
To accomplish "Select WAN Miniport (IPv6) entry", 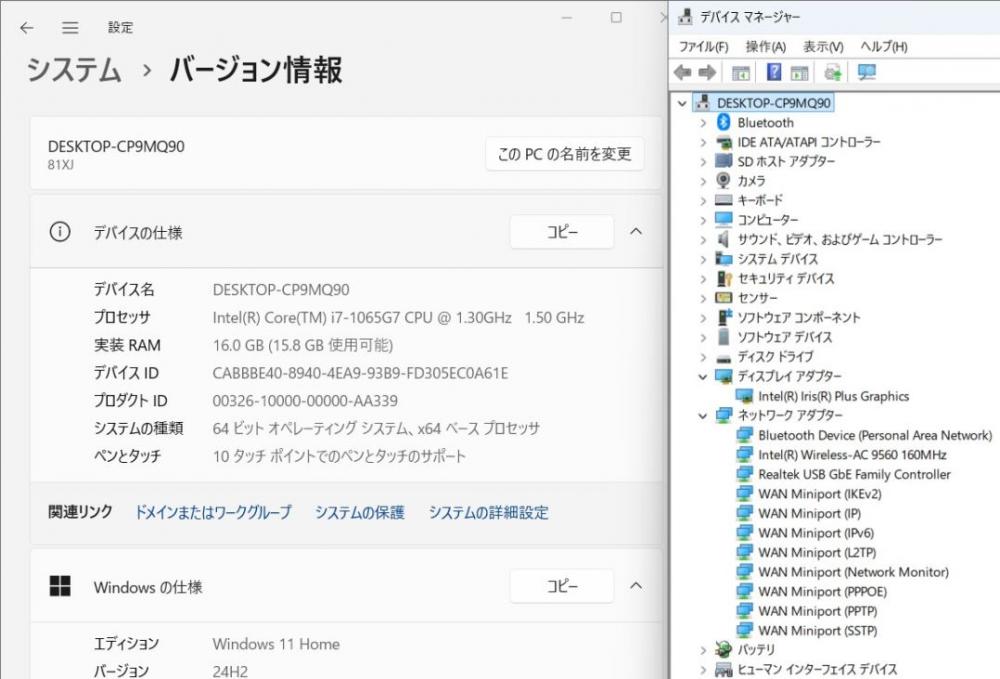I will (816, 533).
